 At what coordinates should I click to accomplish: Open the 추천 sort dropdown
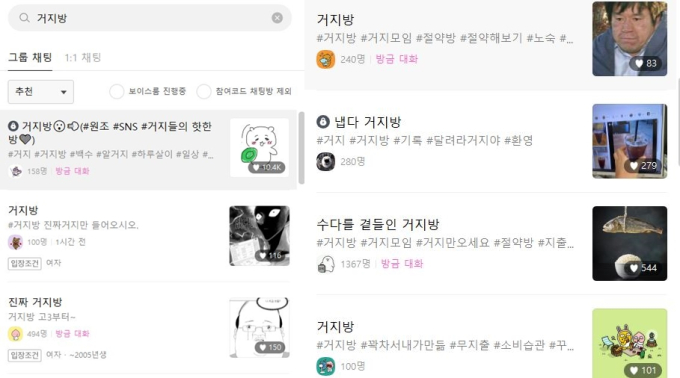click(41, 92)
